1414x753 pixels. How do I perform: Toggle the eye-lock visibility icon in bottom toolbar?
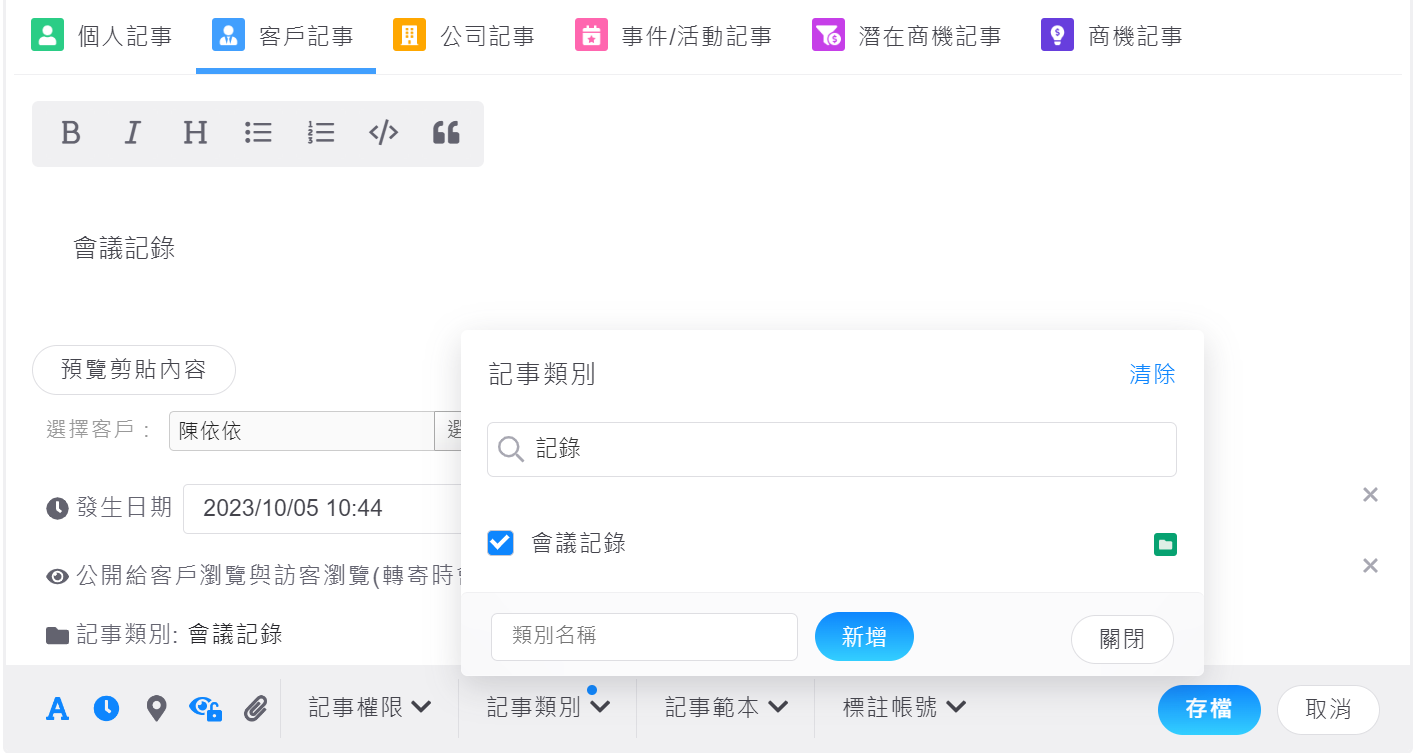click(205, 708)
